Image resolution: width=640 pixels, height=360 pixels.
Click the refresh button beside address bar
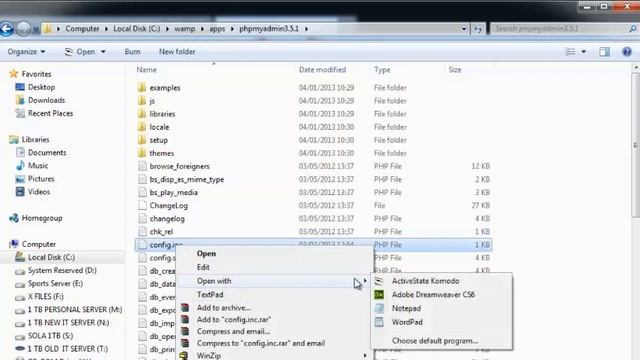pyautogui.click(x=478, y=29)
